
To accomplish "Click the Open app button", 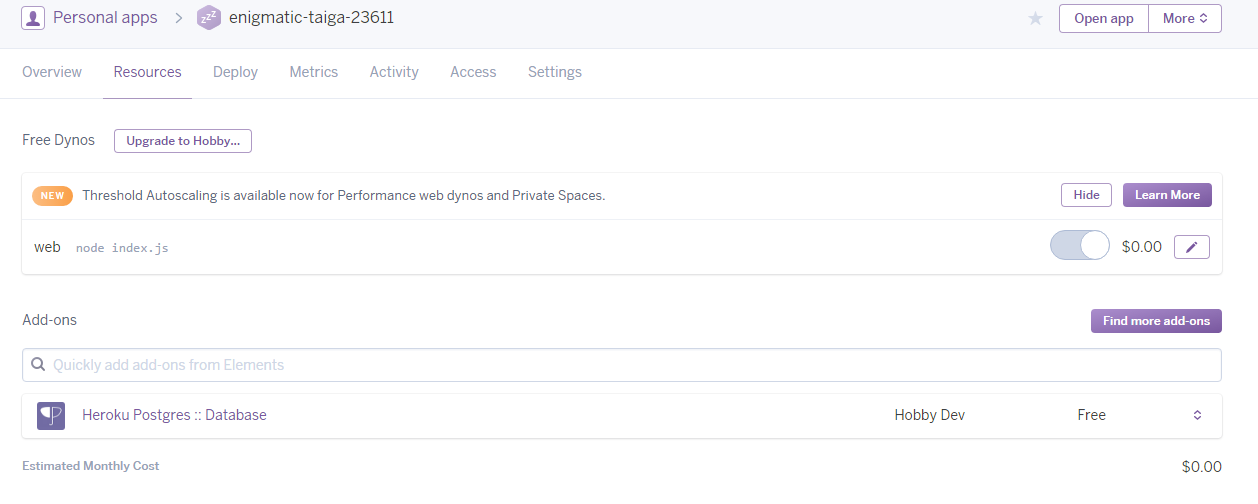I will point(1104,18).
